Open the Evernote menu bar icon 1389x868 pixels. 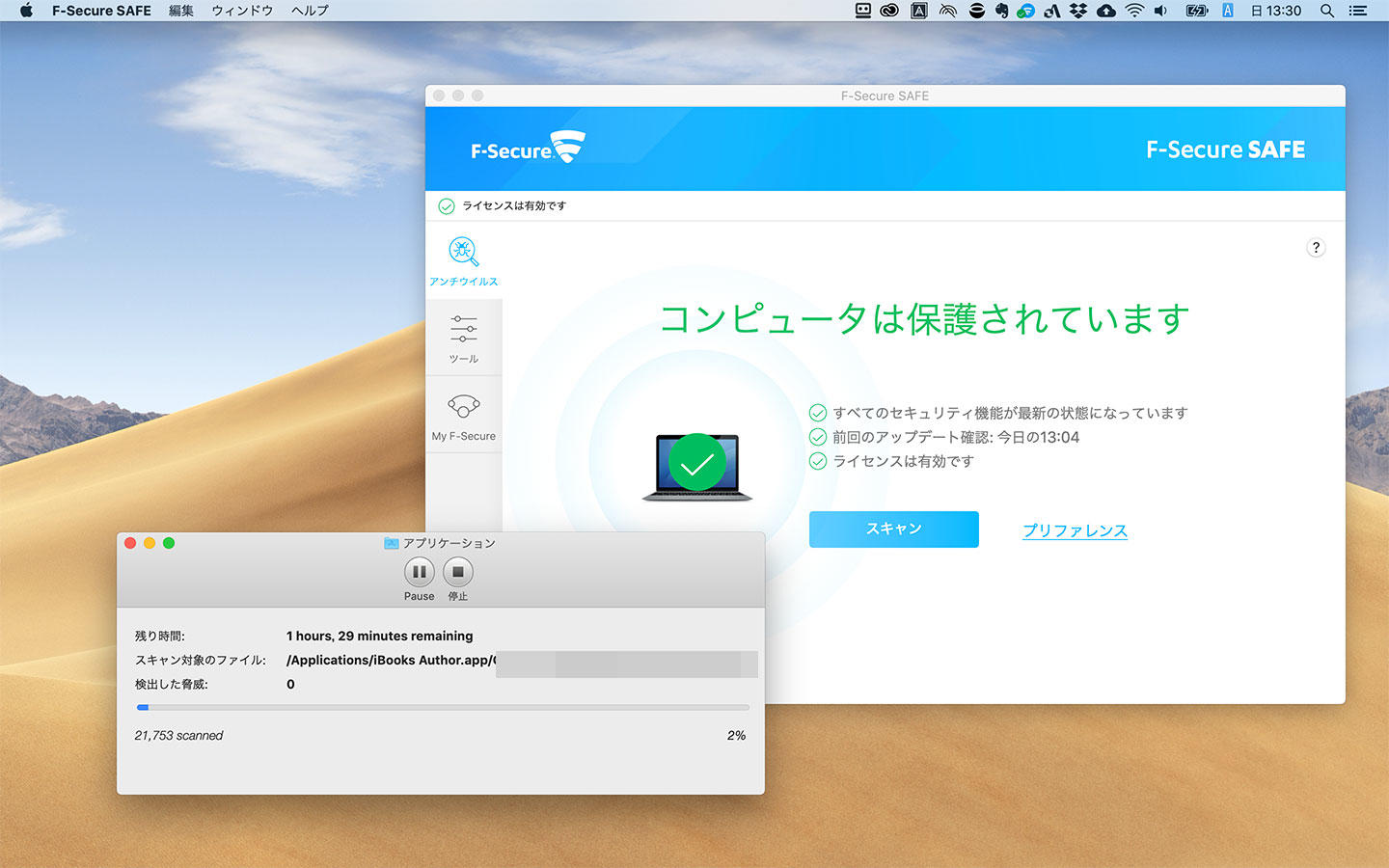coord(1000,11)
